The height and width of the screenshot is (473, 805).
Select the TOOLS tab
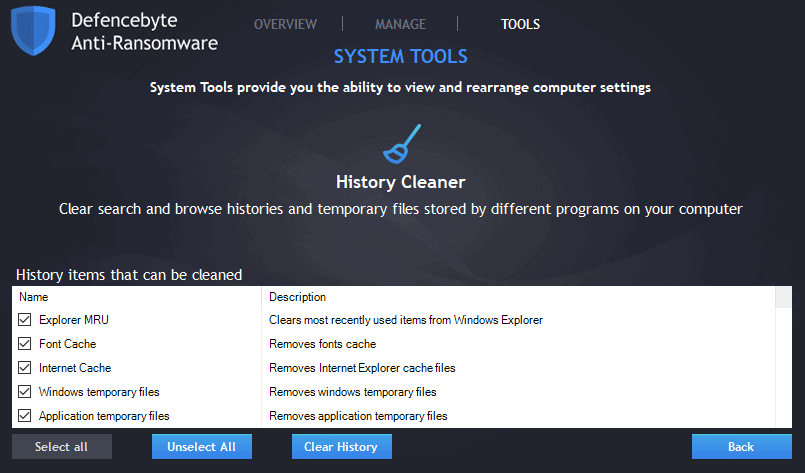pos(521,24)
